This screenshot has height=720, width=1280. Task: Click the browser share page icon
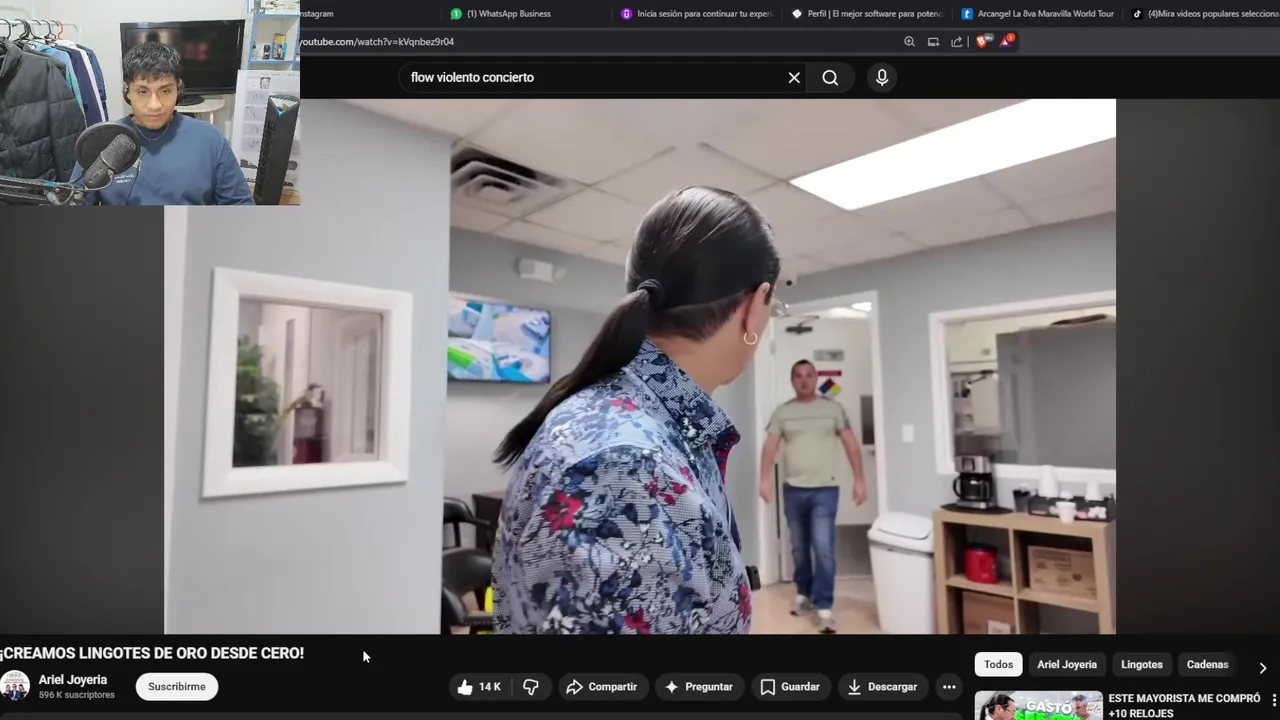coord(957,42)
